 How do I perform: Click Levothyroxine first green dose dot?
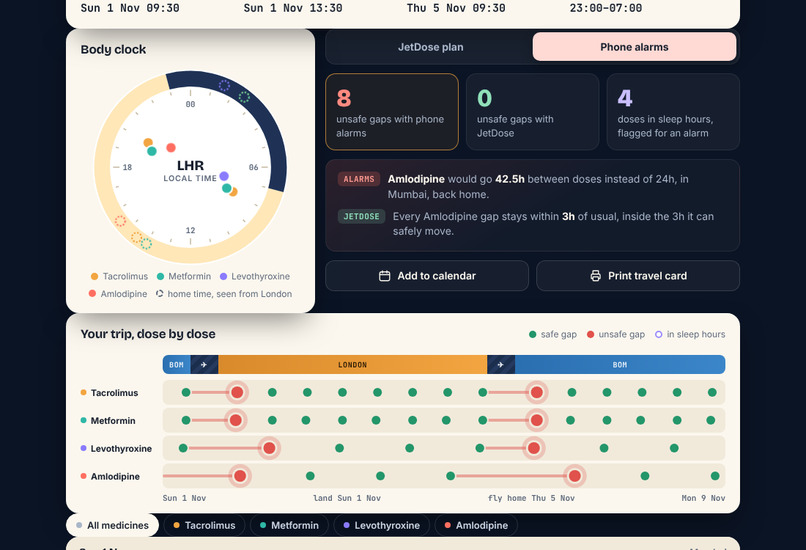click(183, 448)
